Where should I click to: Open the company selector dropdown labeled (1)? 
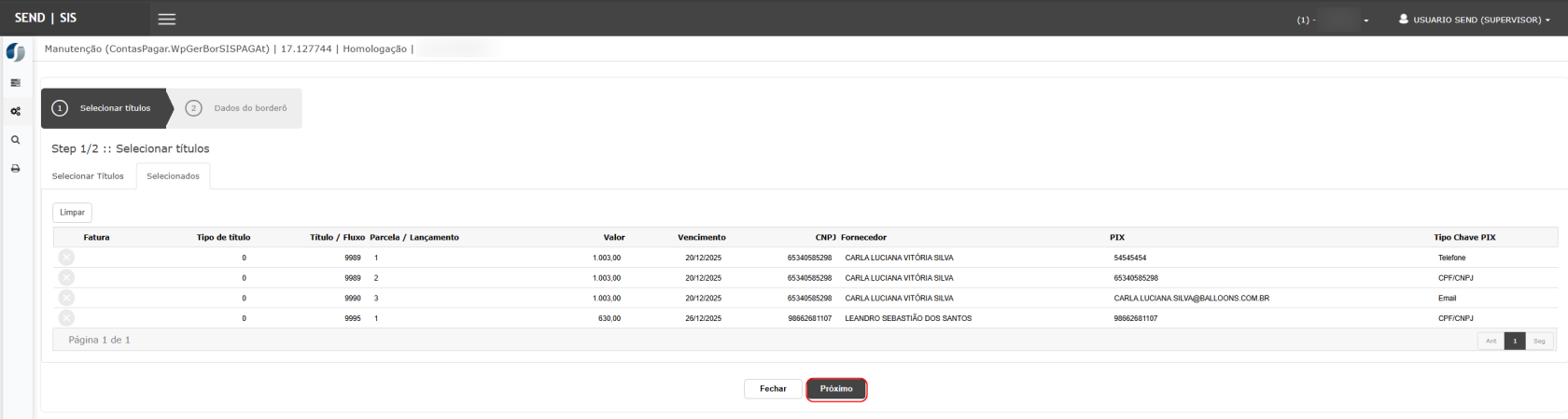1333,20
